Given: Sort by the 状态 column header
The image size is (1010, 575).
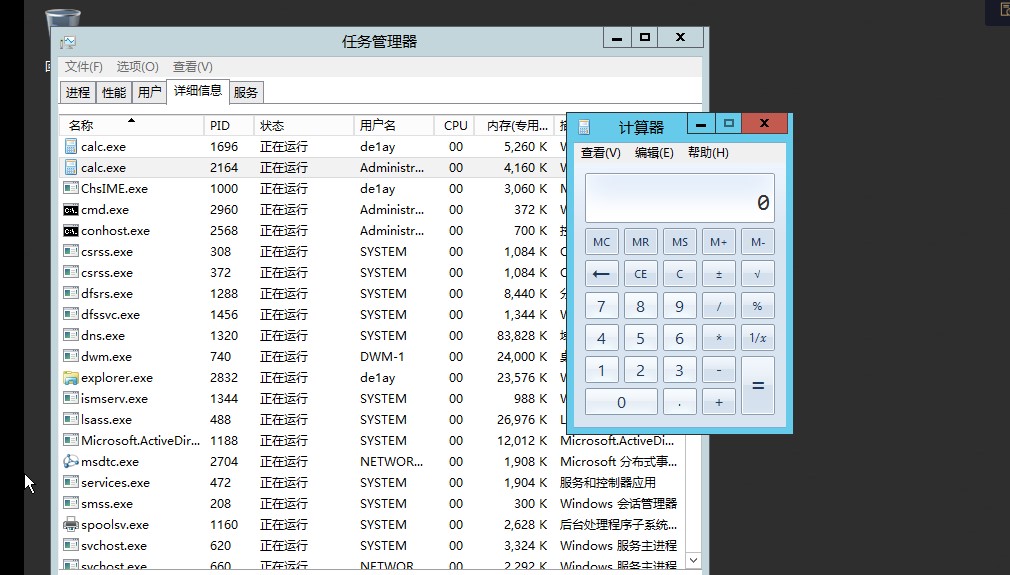Looking at the screenshot, I should (x=303, y=125).
